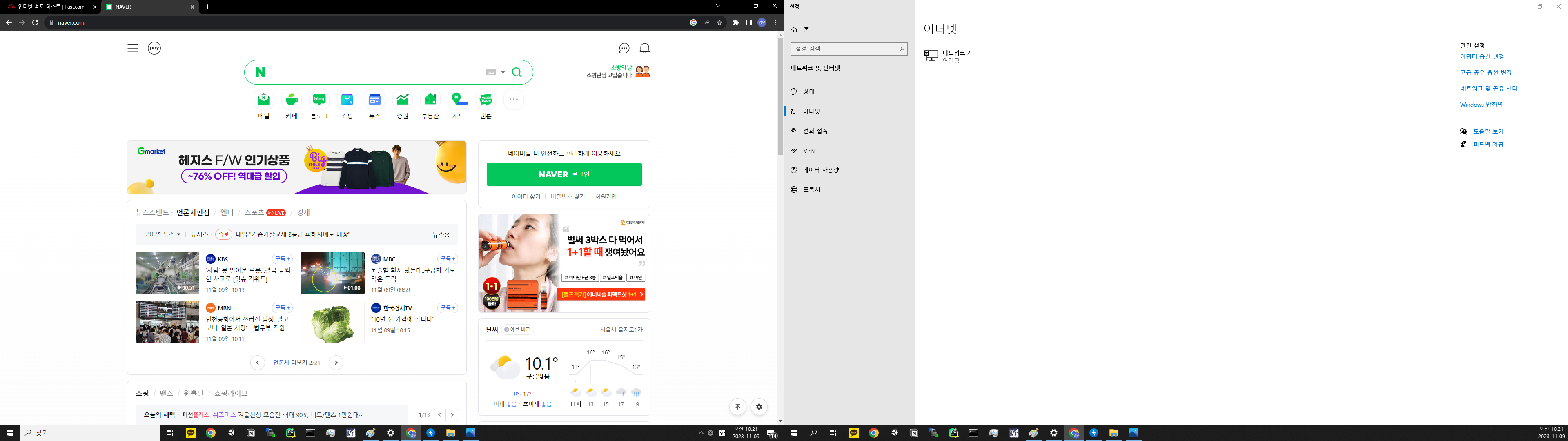Open the Naver hamburger menu
Screen dimensions: 1568x441
tap(132, 48)
